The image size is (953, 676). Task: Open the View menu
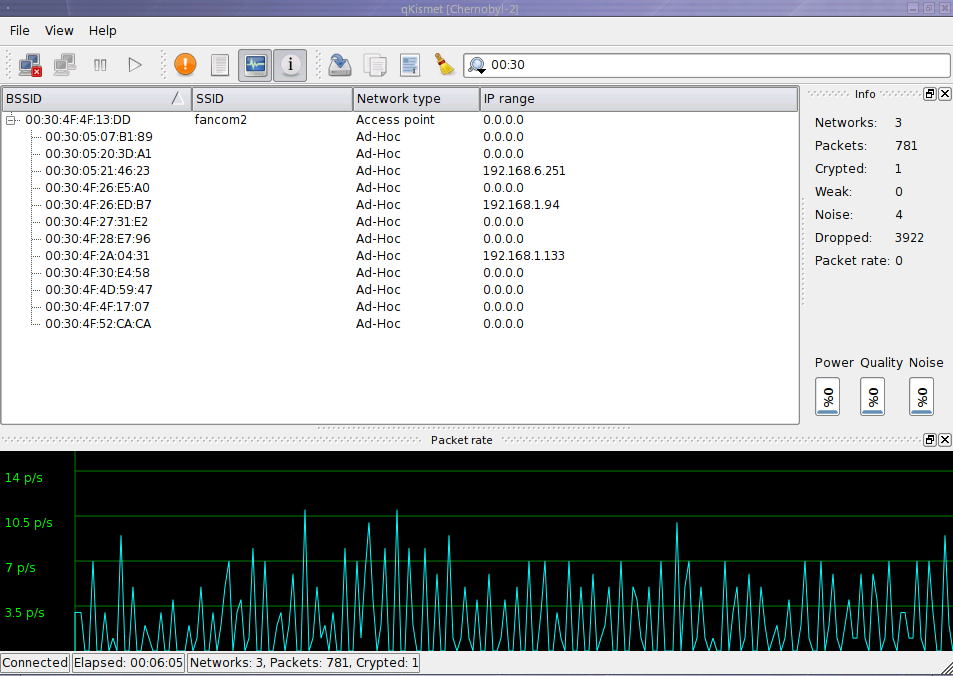59,31
